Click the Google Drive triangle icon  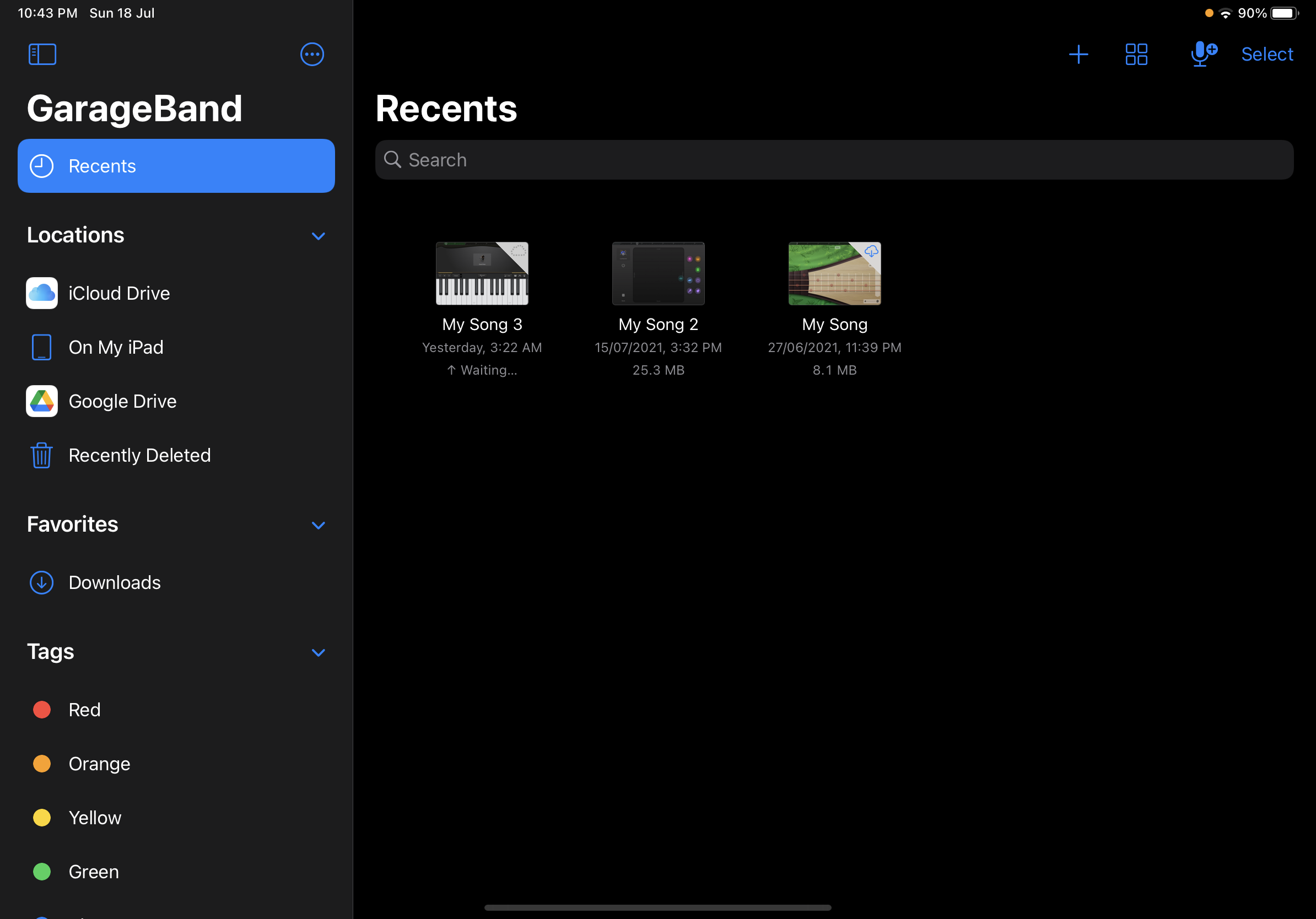(x=42, y=401)
